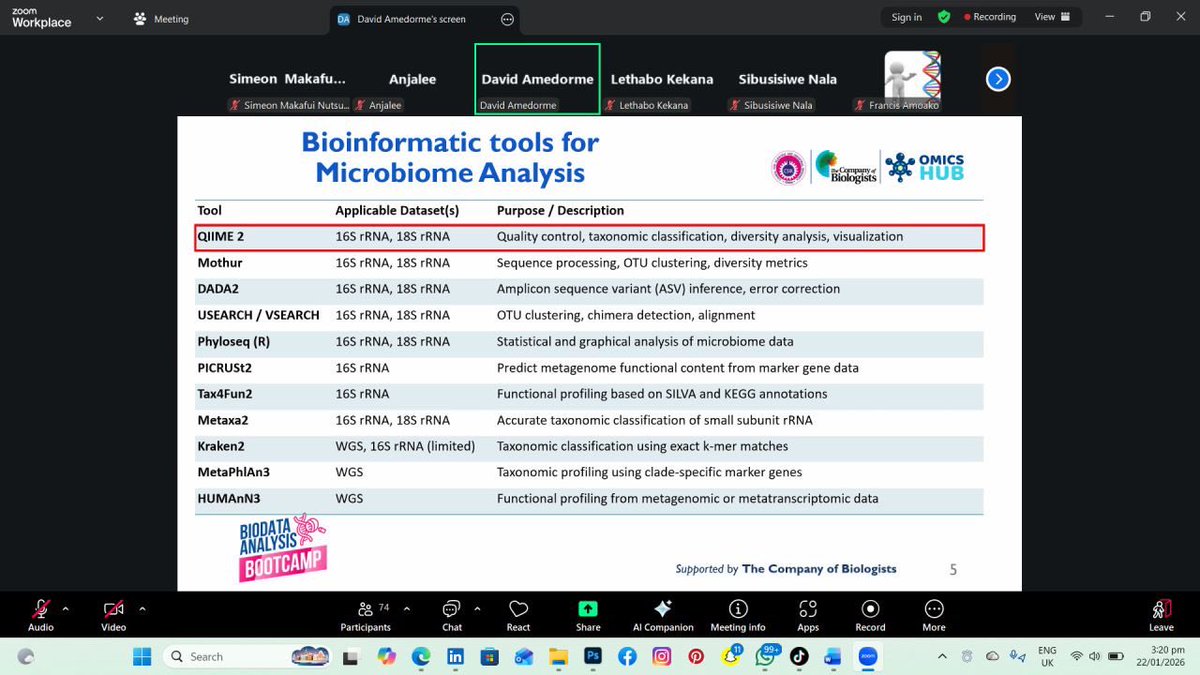Start recording with the Record button

coord(870,615)
